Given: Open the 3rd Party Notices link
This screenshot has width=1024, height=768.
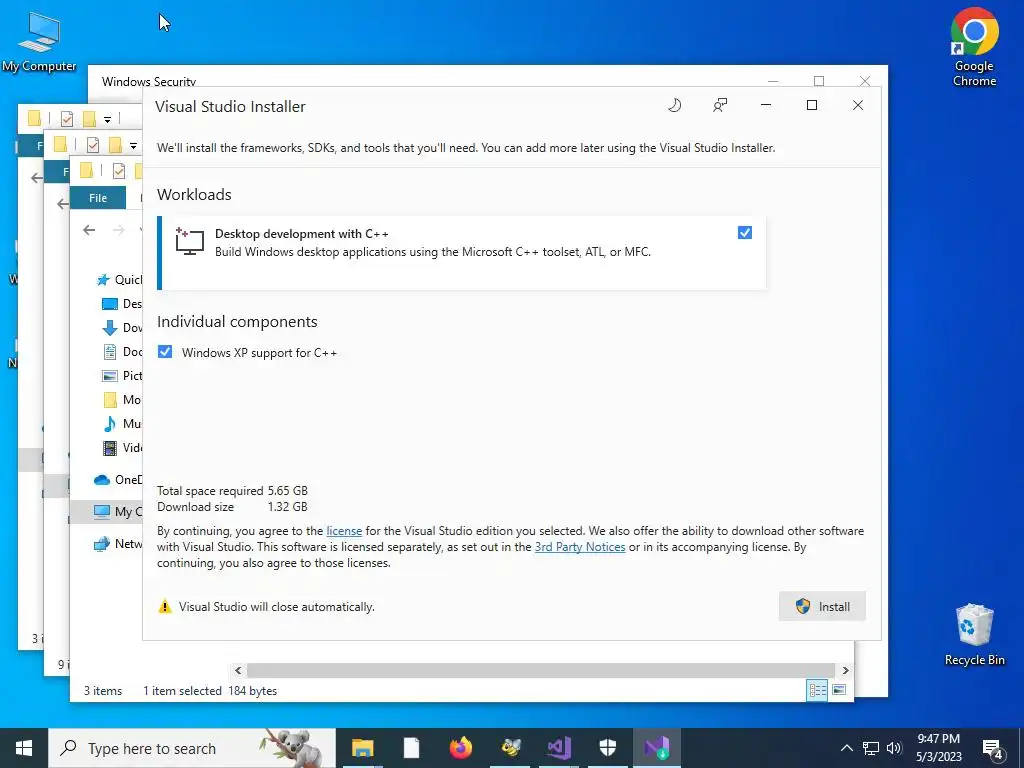Looking at the screenshot, I should pyautogui.click(x=580, y=547).
